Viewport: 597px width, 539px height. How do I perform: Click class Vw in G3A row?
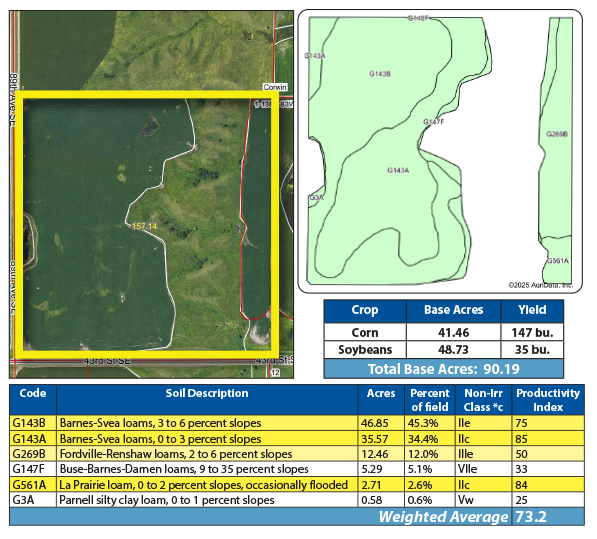point(465,500)
